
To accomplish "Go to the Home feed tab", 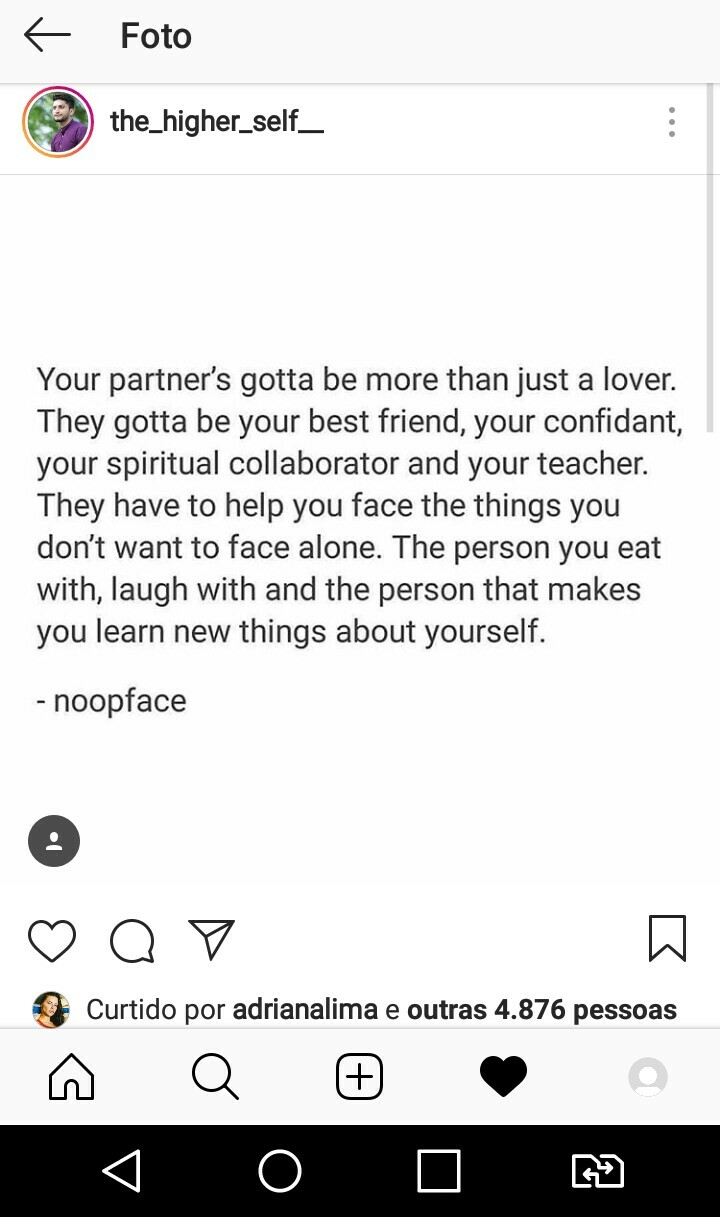I will (x=71, y=1077).
